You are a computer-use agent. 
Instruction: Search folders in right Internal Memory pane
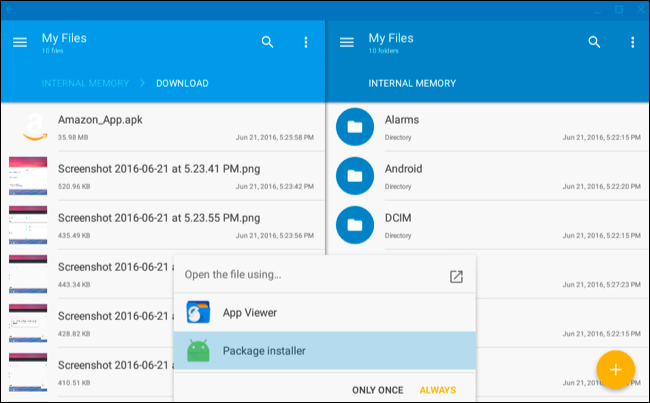point(594,42)
